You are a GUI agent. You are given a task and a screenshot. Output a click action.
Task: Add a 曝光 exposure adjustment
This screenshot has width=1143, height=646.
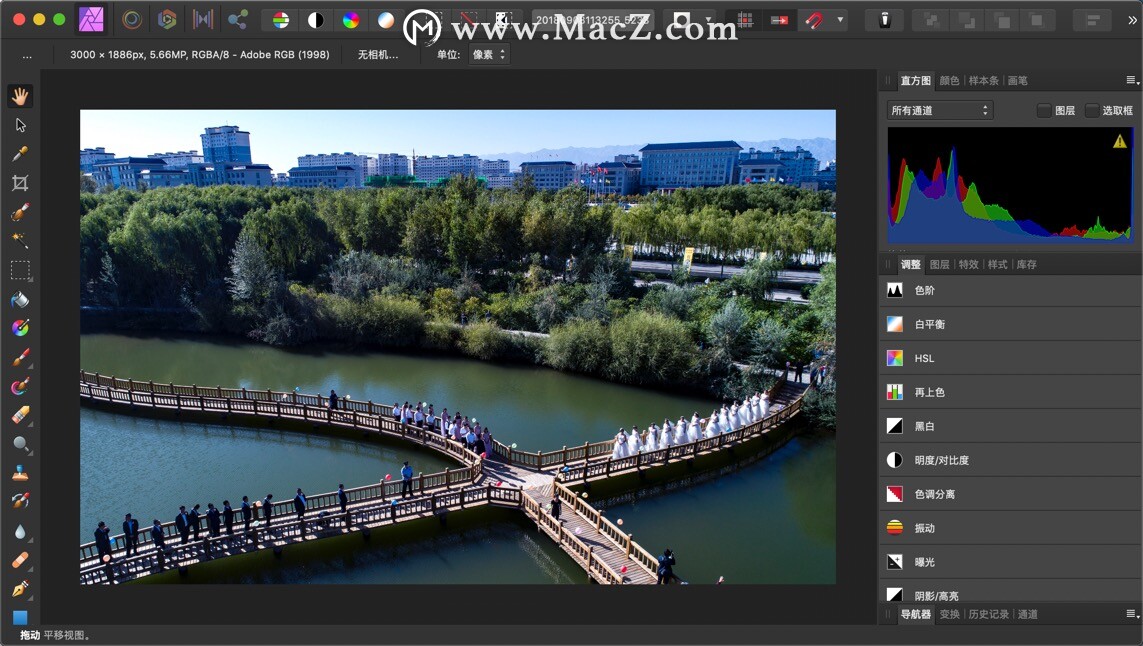pos(1010,562)
